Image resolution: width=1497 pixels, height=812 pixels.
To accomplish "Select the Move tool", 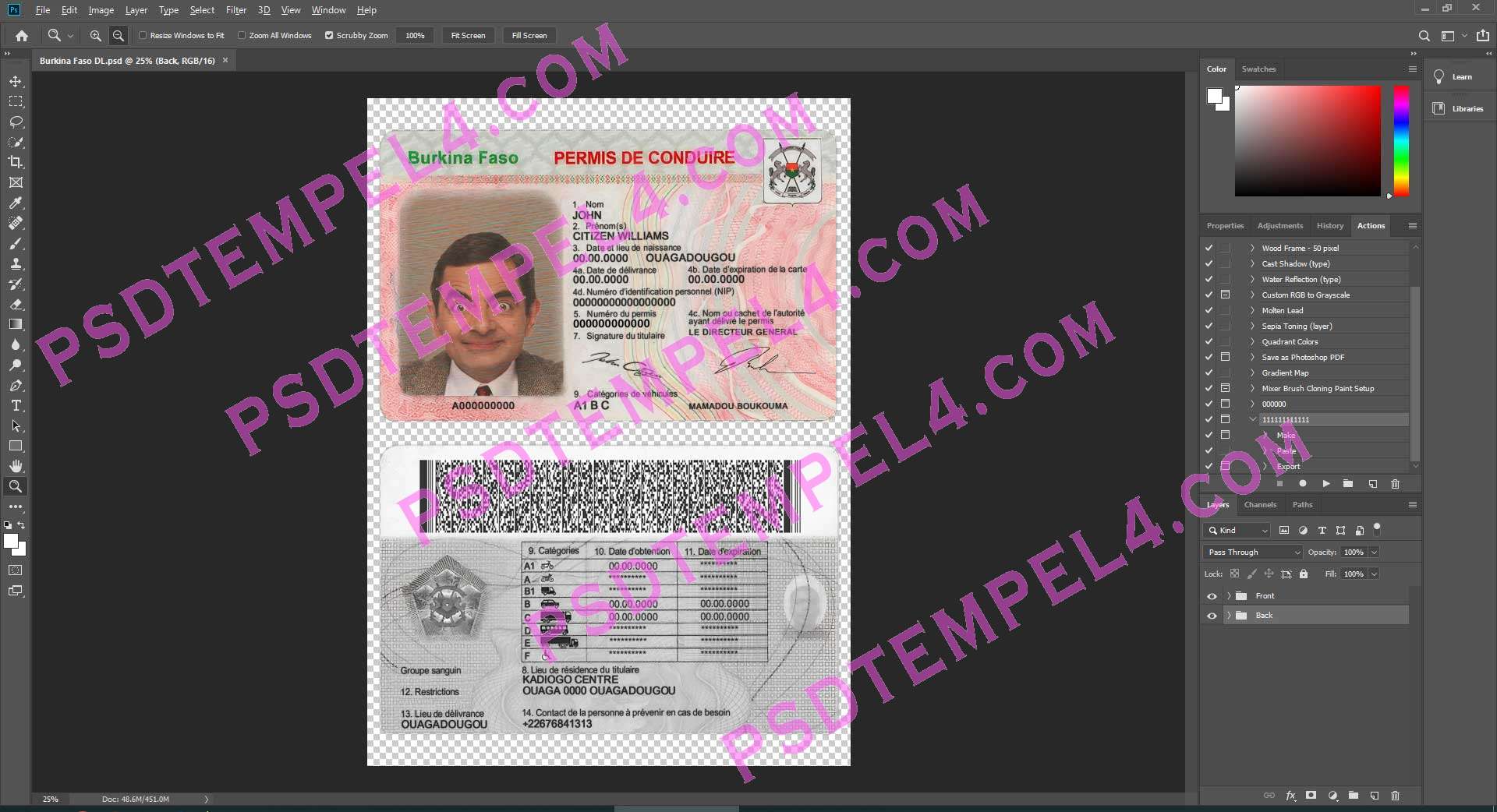I will (16, 81).
